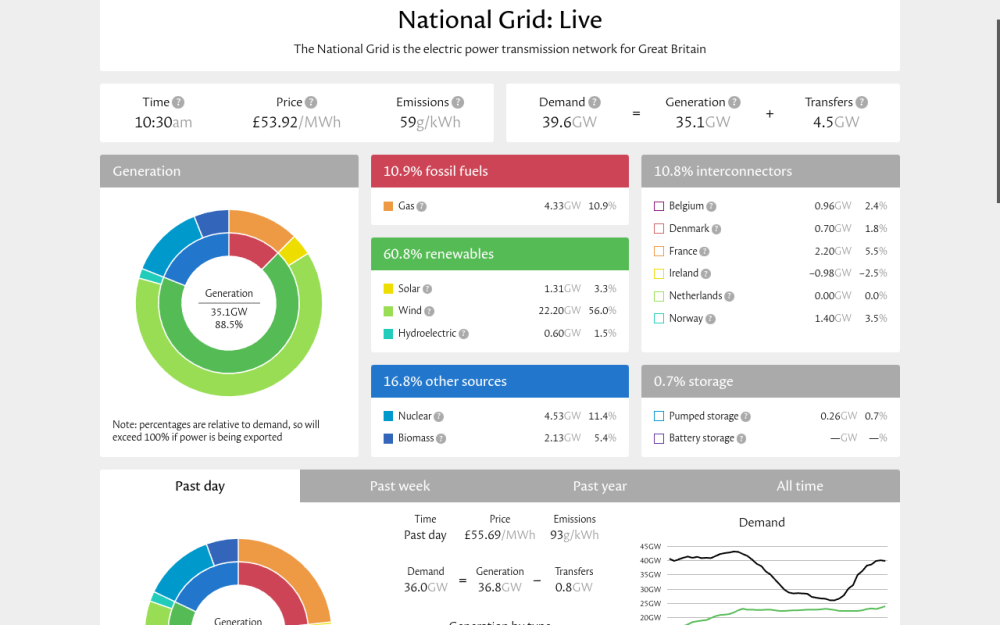Open the Belgium interconnector help icon
Screen dimensions: 1000x625
(711, 207)
